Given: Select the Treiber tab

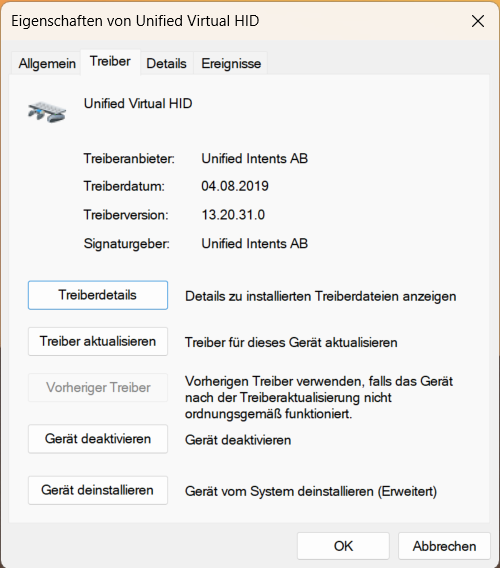Looking at the screenshot, I should [x=110, y=61].
